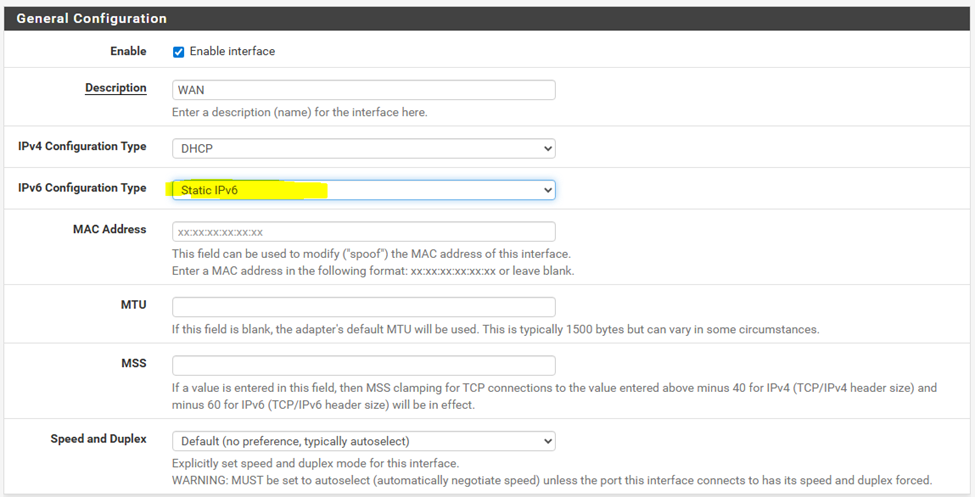Focus the MTU text box

coord(363,307)
